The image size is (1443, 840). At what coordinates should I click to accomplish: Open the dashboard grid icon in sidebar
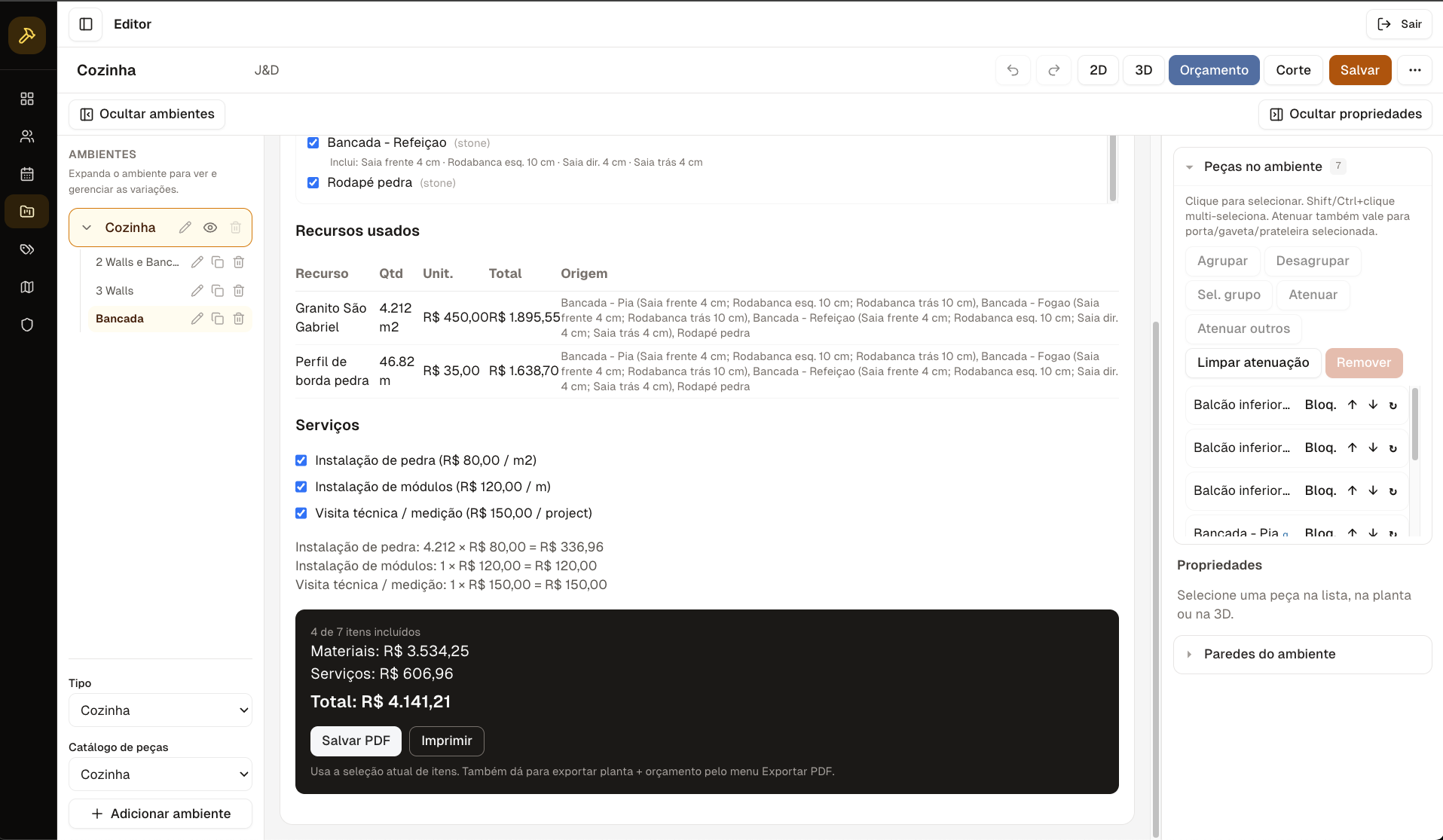click(x=27, y=99)
